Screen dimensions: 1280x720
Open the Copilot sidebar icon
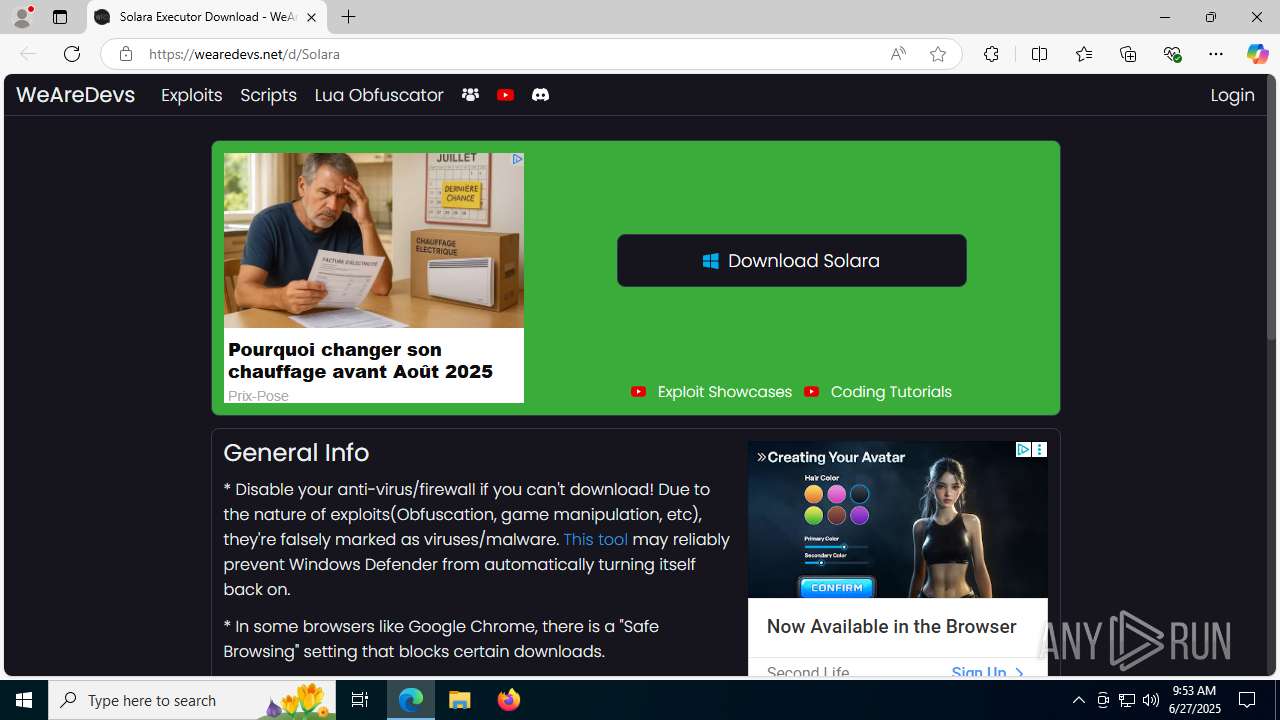point(1257,54)
